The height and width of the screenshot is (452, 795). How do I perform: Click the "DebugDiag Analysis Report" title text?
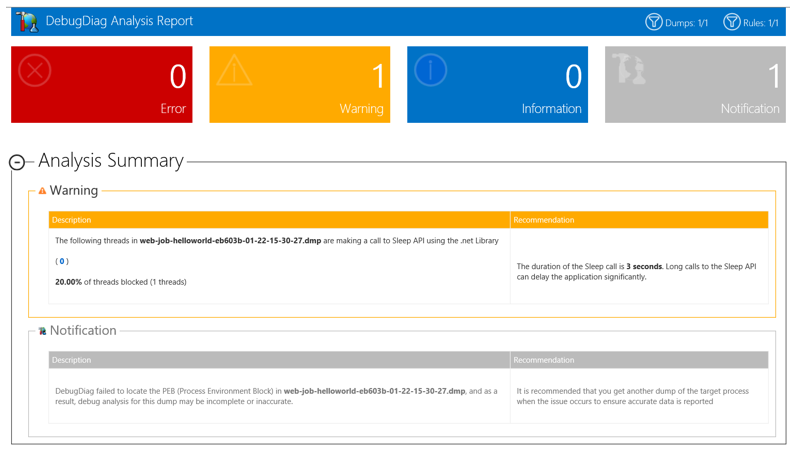119,21
